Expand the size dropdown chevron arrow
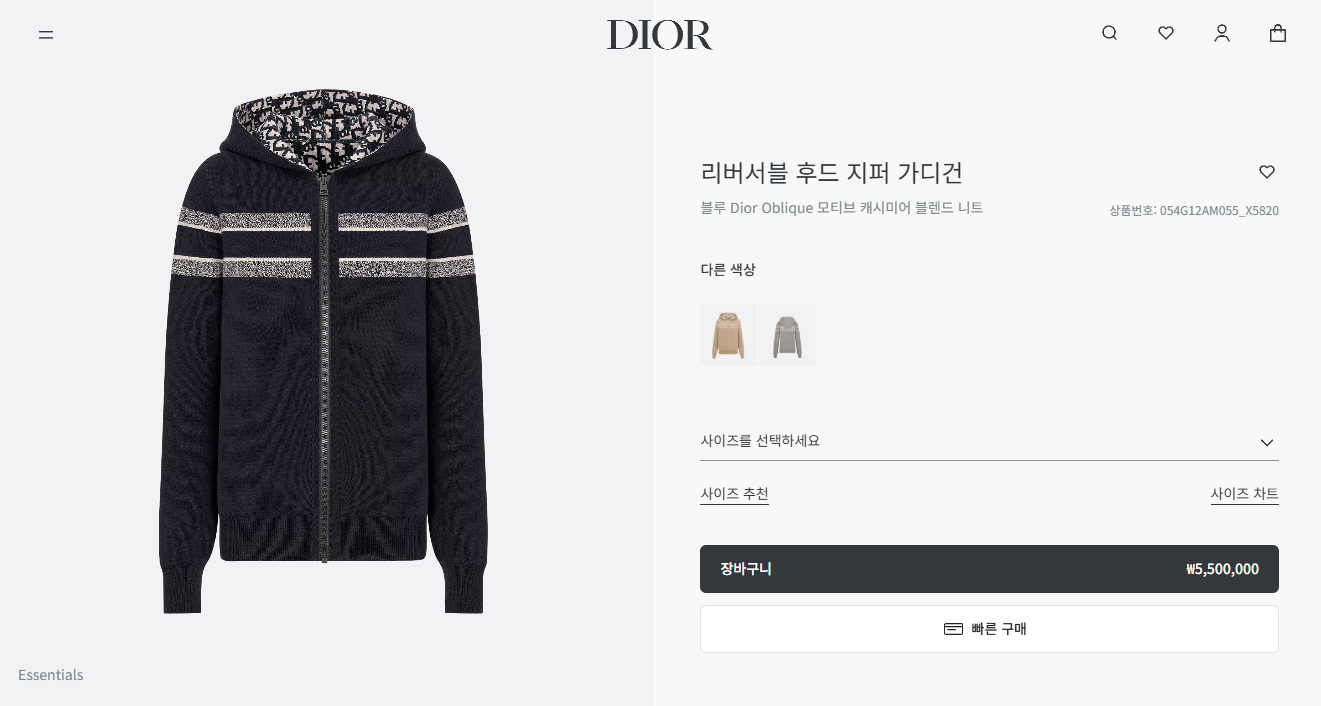Screen dimensions: 1321x706 [x=1267, y=442]
